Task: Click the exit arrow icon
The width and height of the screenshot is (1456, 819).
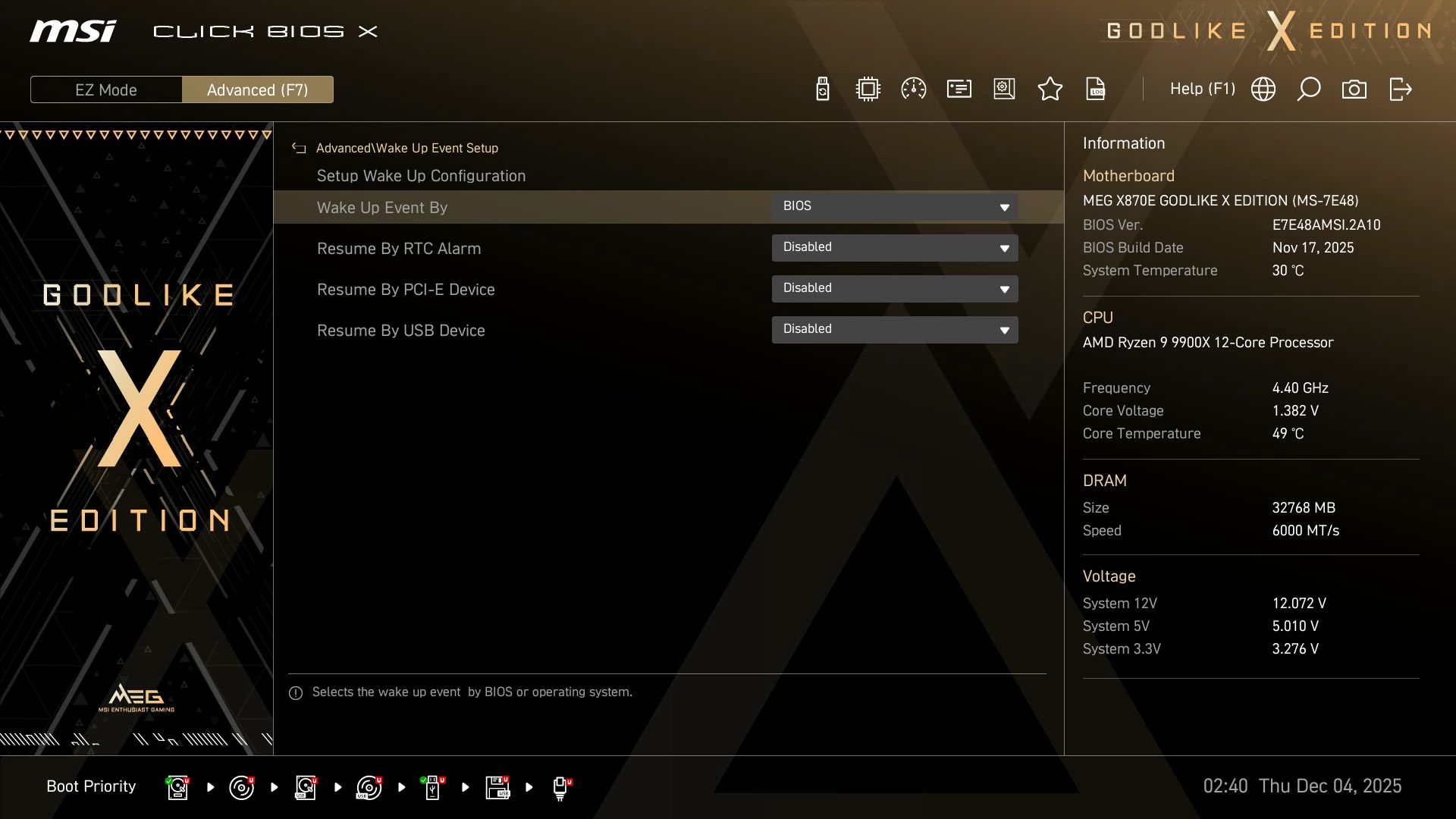Action: click(x=1399, y=89)
